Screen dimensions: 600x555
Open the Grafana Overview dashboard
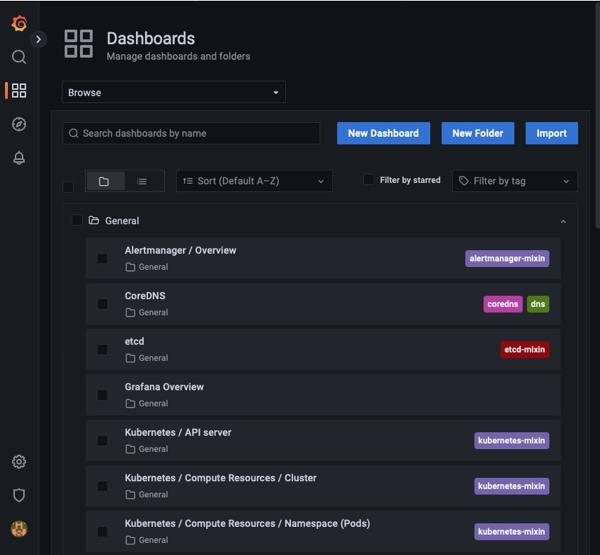(x=164, y=387)
